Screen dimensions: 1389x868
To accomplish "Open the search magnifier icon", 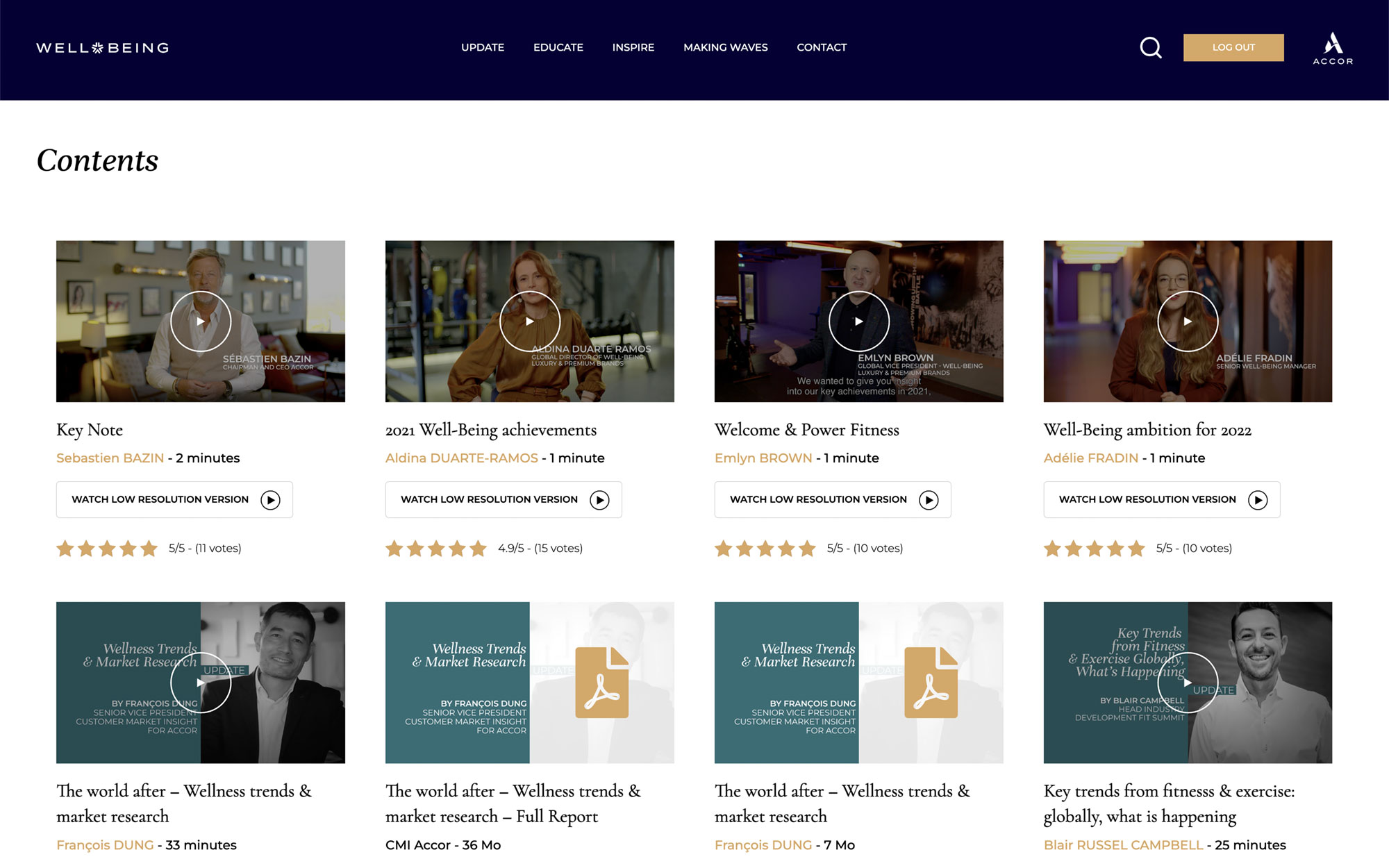I will 1151,47.
